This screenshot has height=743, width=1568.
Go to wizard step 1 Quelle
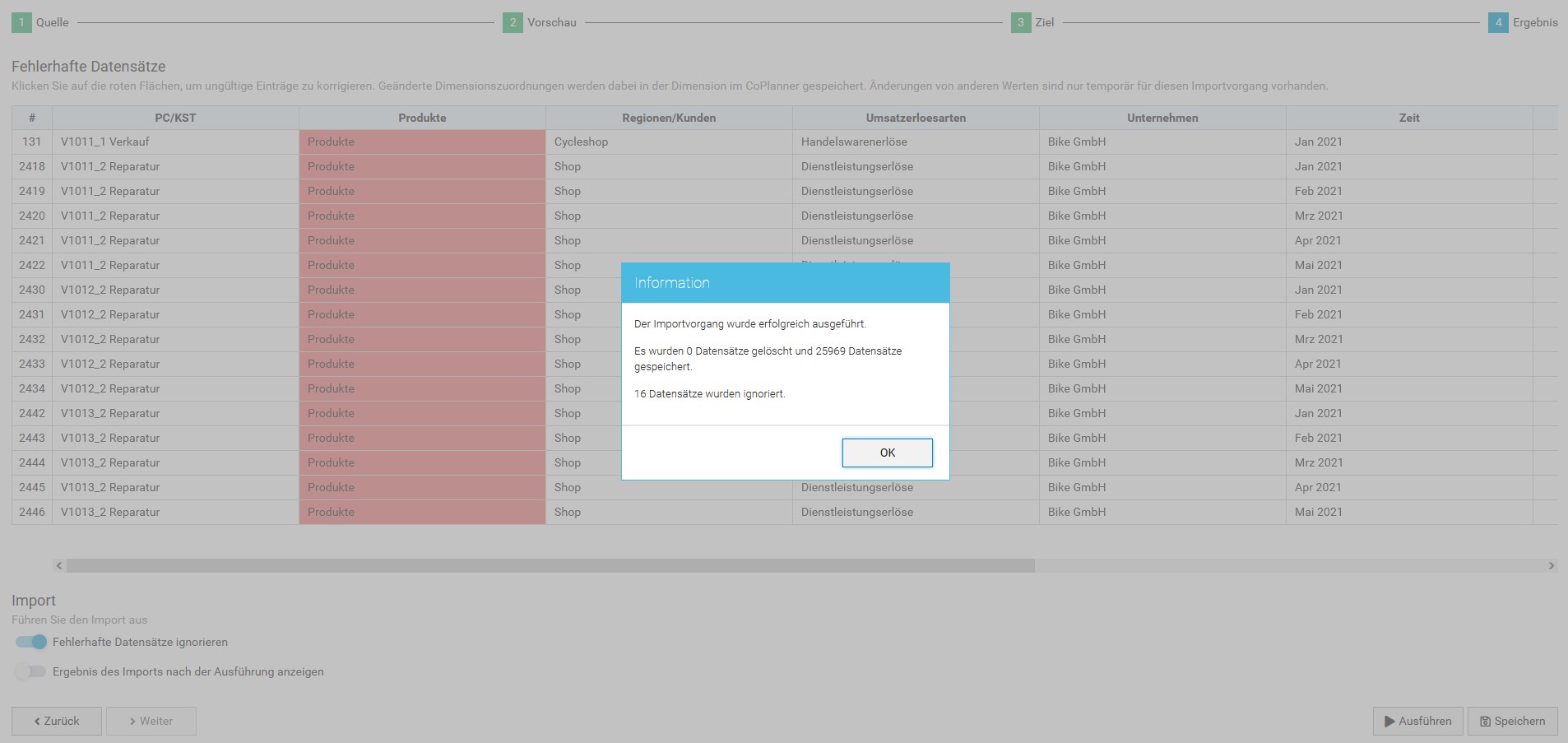pyautogui.click(x=40, y=22)
